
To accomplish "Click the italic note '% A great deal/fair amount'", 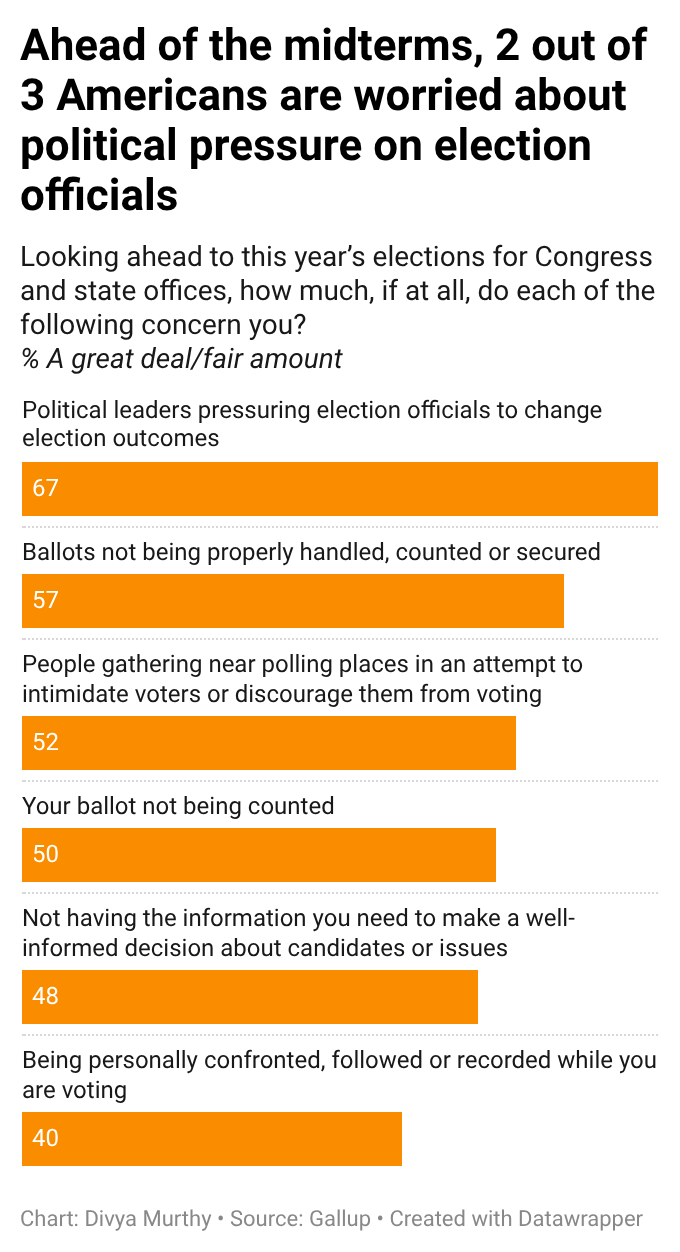I will coord(182,359).
